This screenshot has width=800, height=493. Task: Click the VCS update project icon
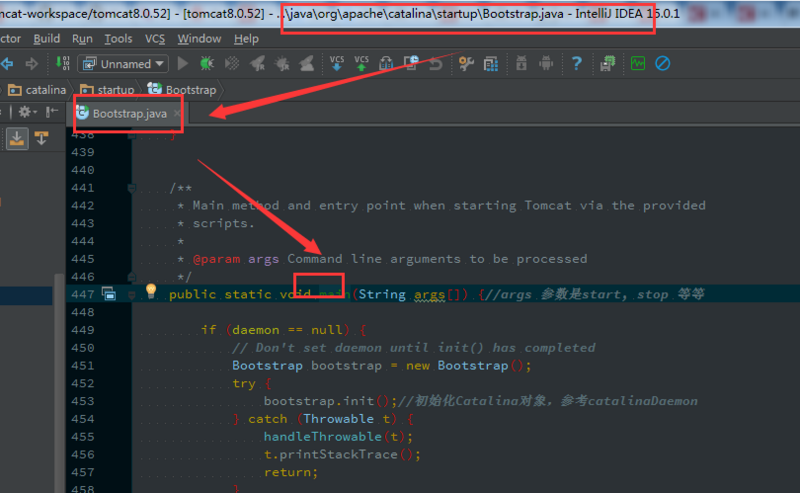click(337, 63)
